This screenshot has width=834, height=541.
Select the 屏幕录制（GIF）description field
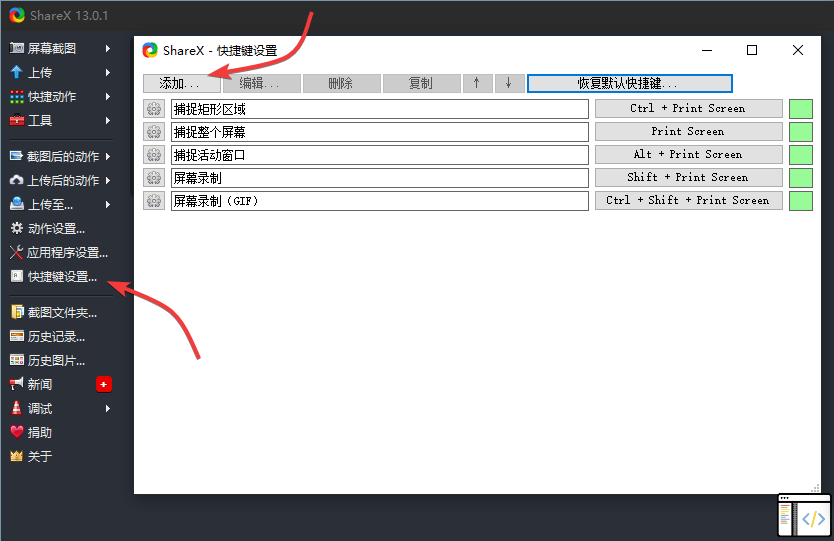point(379,201)
